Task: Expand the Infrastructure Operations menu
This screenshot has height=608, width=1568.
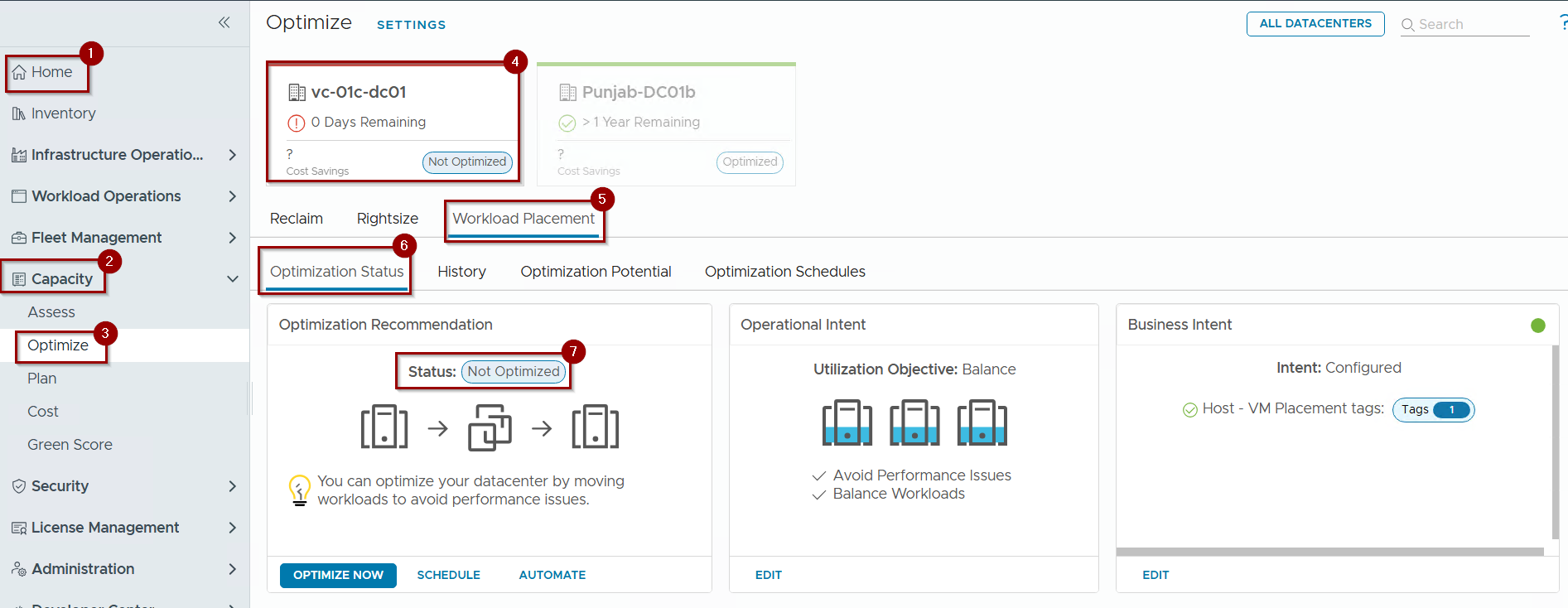Action: coord(232,155)
